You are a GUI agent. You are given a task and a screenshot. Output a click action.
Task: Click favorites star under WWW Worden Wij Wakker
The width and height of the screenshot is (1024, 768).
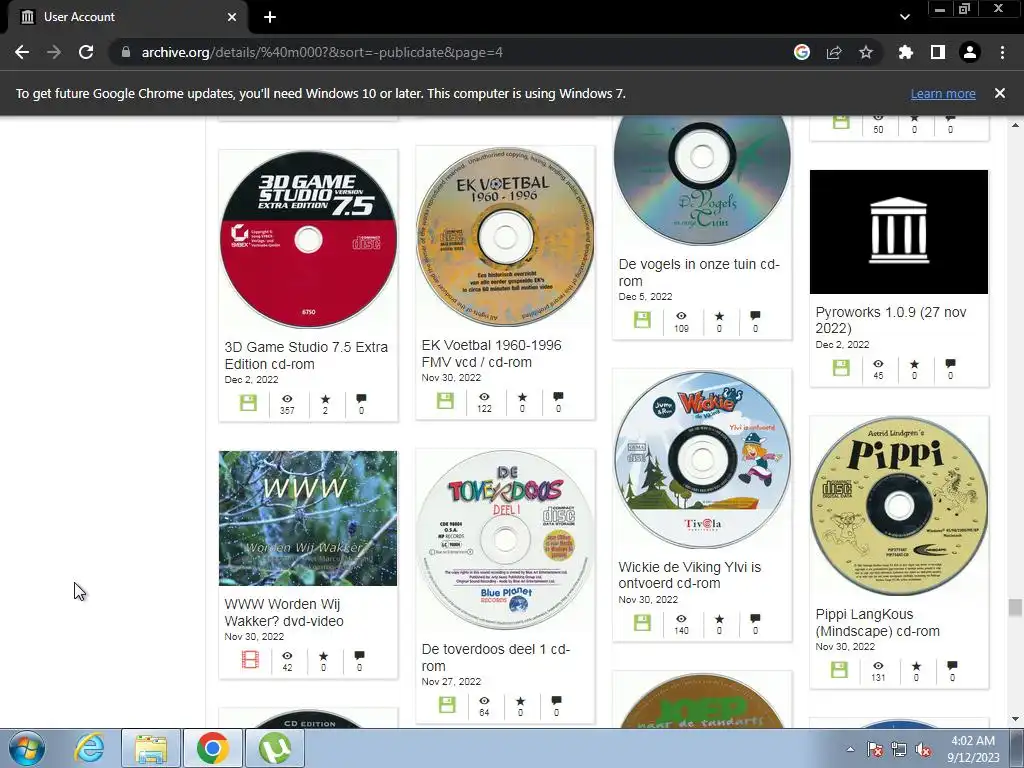(323, 656)
